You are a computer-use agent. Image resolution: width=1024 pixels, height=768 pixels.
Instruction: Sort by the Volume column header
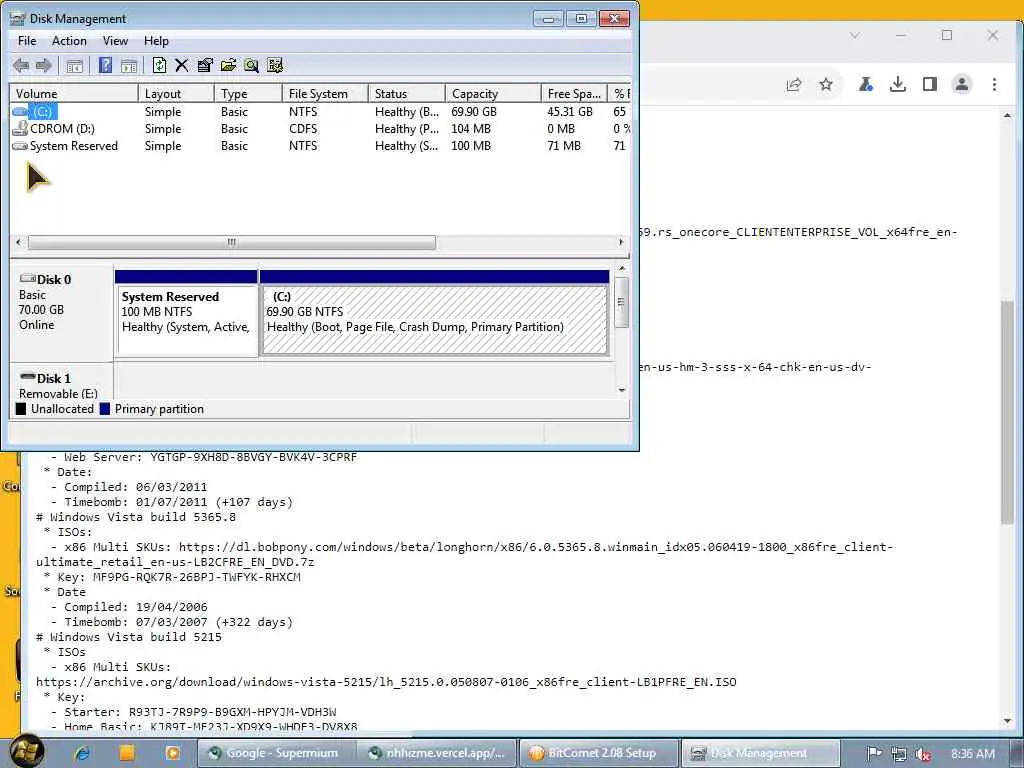[x=74, y=93]
